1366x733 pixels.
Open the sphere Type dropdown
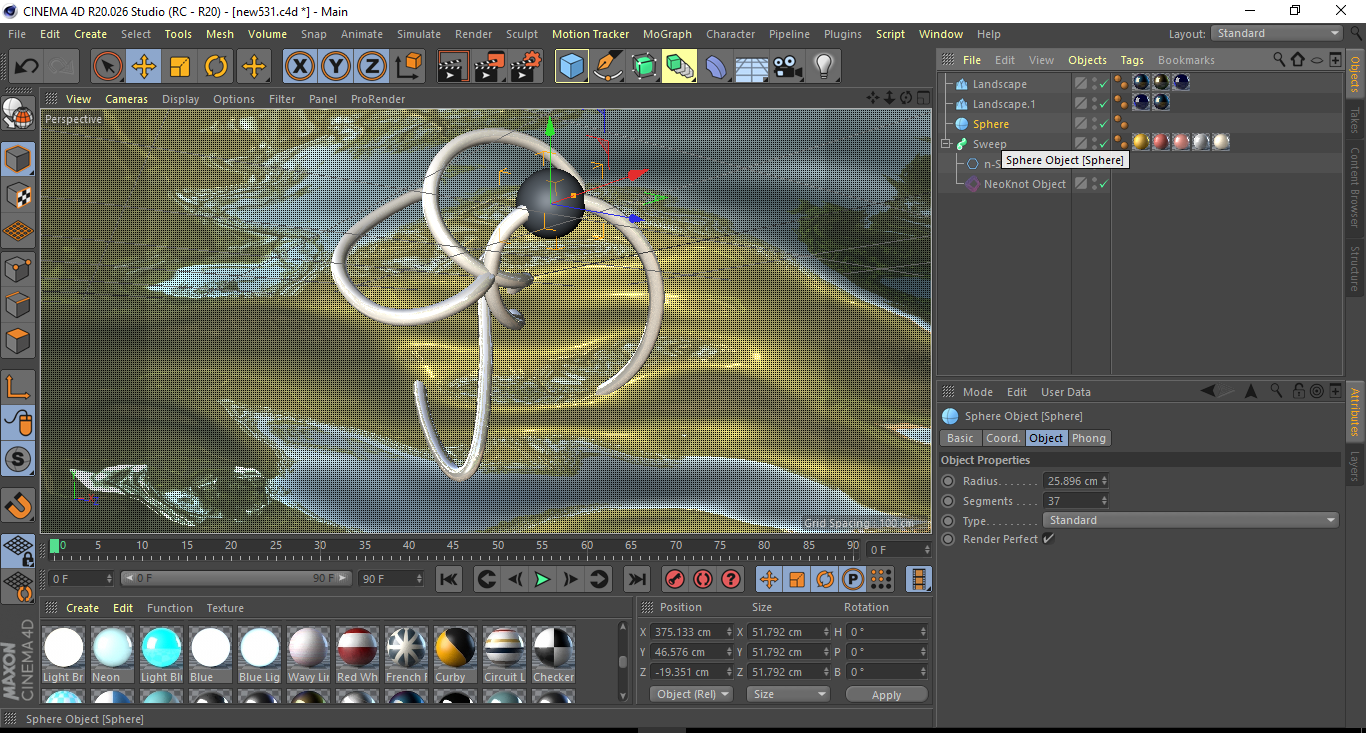coord(1190,520)
